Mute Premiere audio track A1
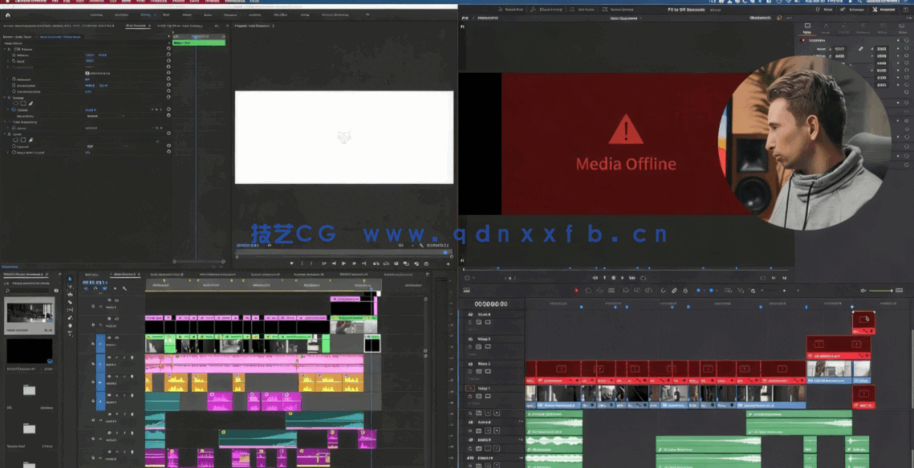Viewport: 914px width, 468px height. 117,357
